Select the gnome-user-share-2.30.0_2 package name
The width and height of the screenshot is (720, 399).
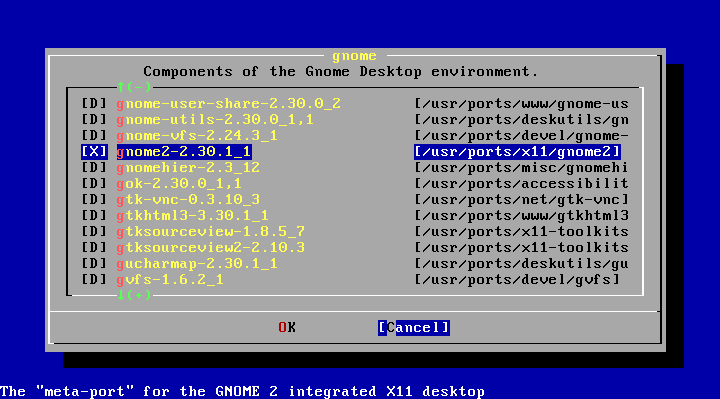(x=229, y=104)
